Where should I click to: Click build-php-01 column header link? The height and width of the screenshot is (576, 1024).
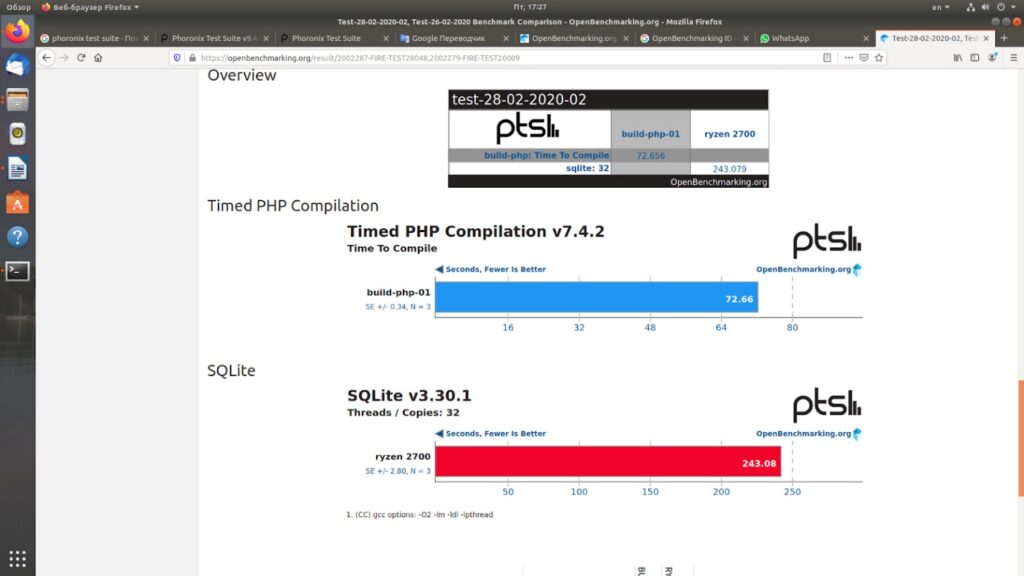click(650, 134)
